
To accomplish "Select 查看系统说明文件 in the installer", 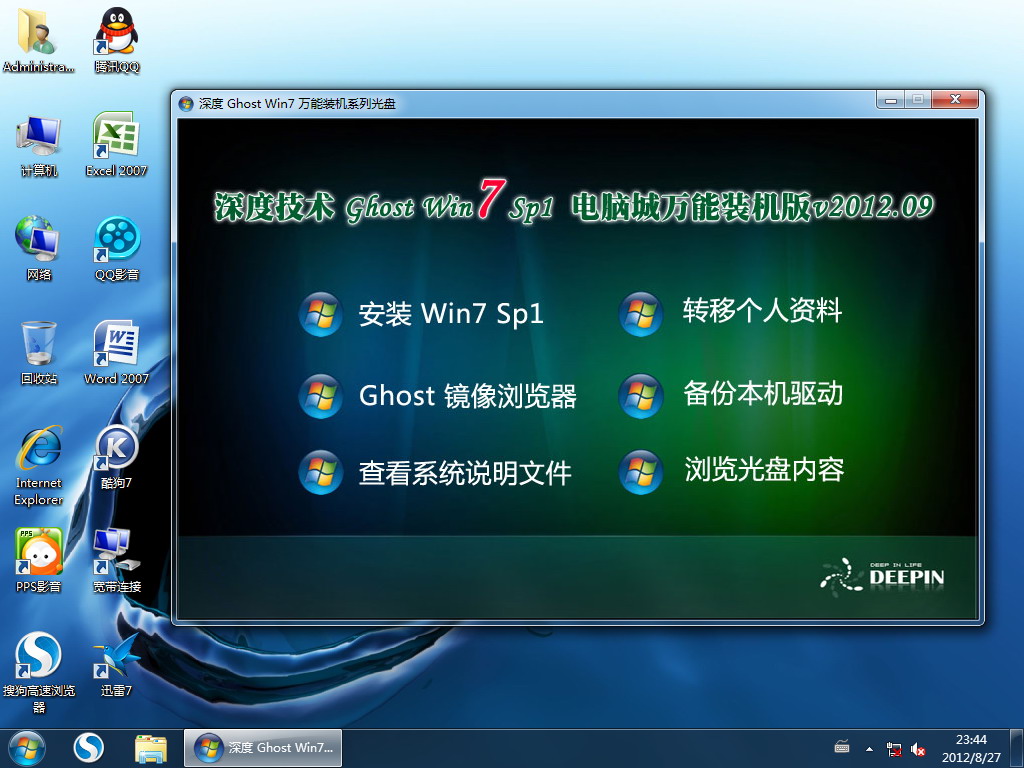I will (x=435, y=472).
